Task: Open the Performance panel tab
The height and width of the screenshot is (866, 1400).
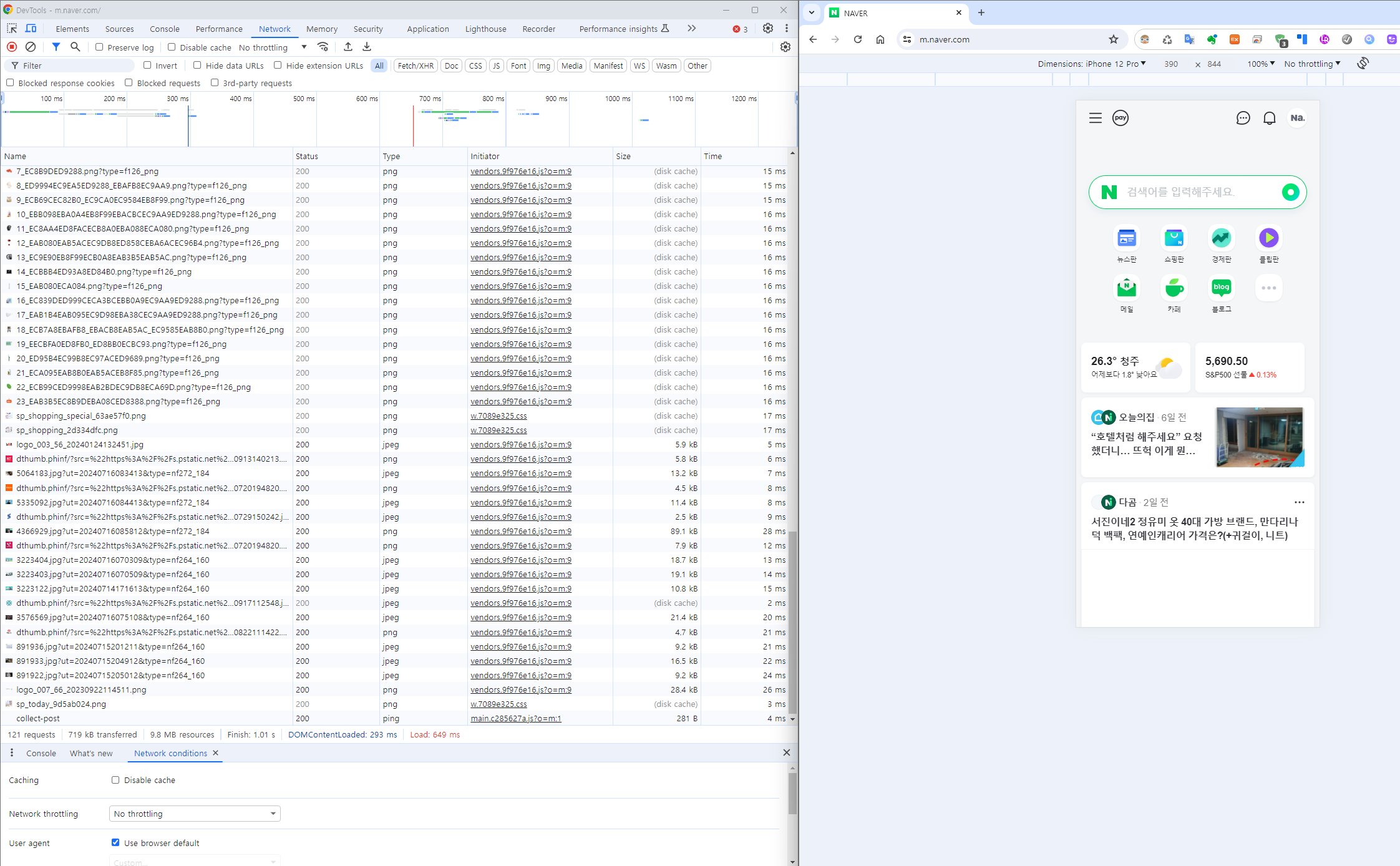Action: click(218, 29)
